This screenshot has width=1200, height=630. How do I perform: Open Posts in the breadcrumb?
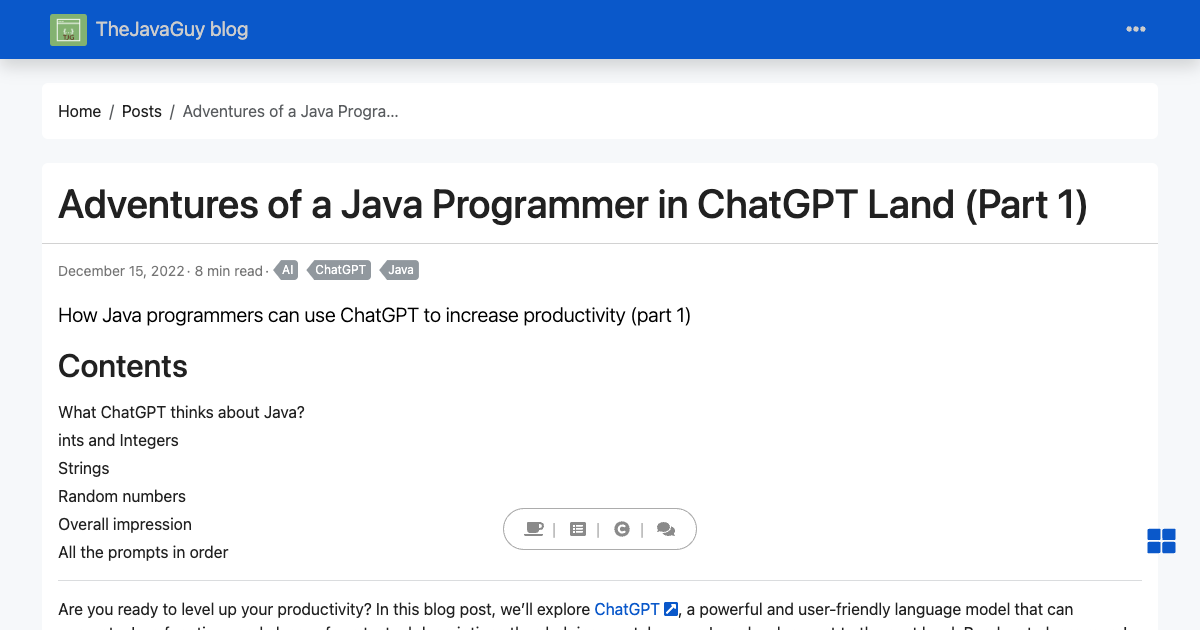(x=142, y=111)
